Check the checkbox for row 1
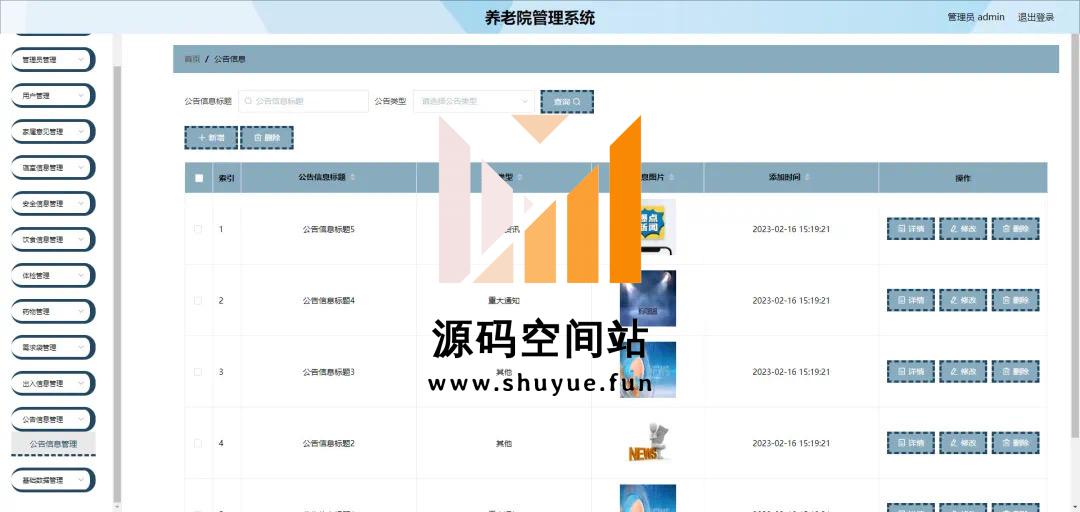This screenshot has width=1080, height=512. coord(198,229)
